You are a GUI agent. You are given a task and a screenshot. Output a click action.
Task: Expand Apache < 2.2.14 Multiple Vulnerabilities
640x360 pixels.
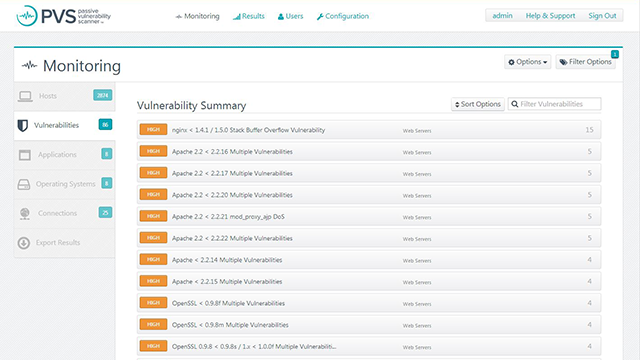(x=369, y=260)
